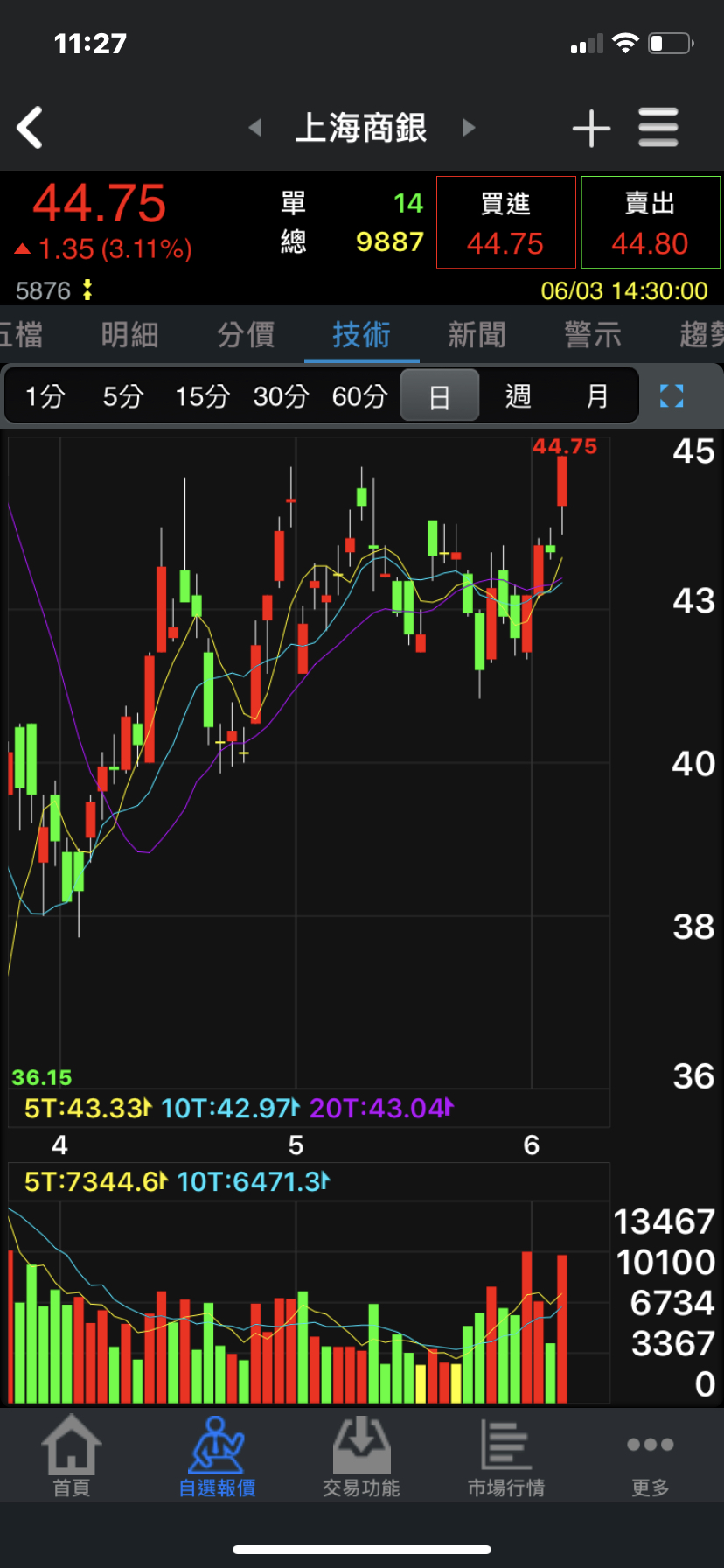724x1568 pixels.
Task: Select the 週 weekly chart interval
Action: click(x=519, y=396)
